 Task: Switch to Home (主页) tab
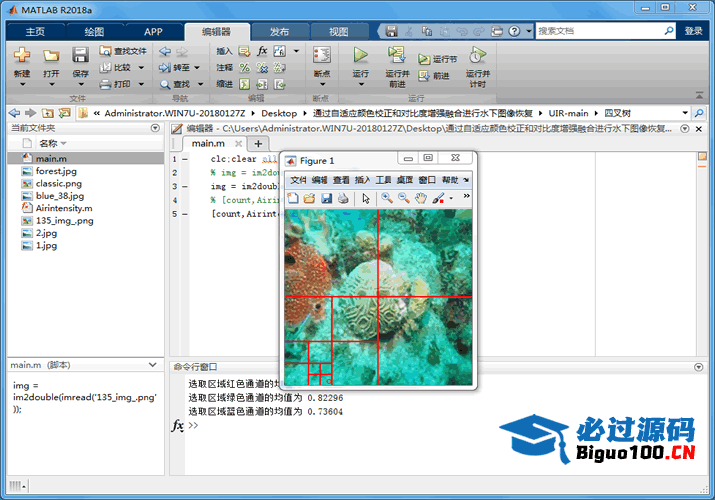[35, 31]
